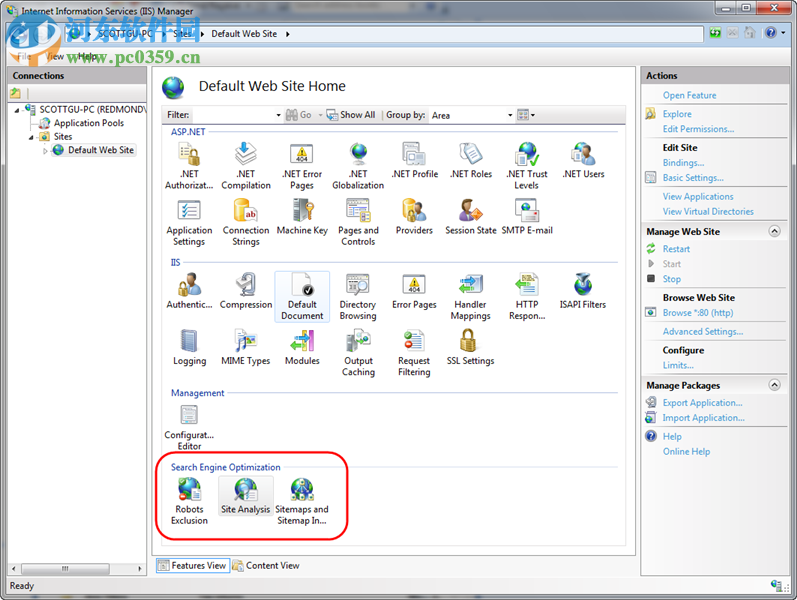Open the Logging feature
Screen dimensions: 797x600
[x=189, y=347]
